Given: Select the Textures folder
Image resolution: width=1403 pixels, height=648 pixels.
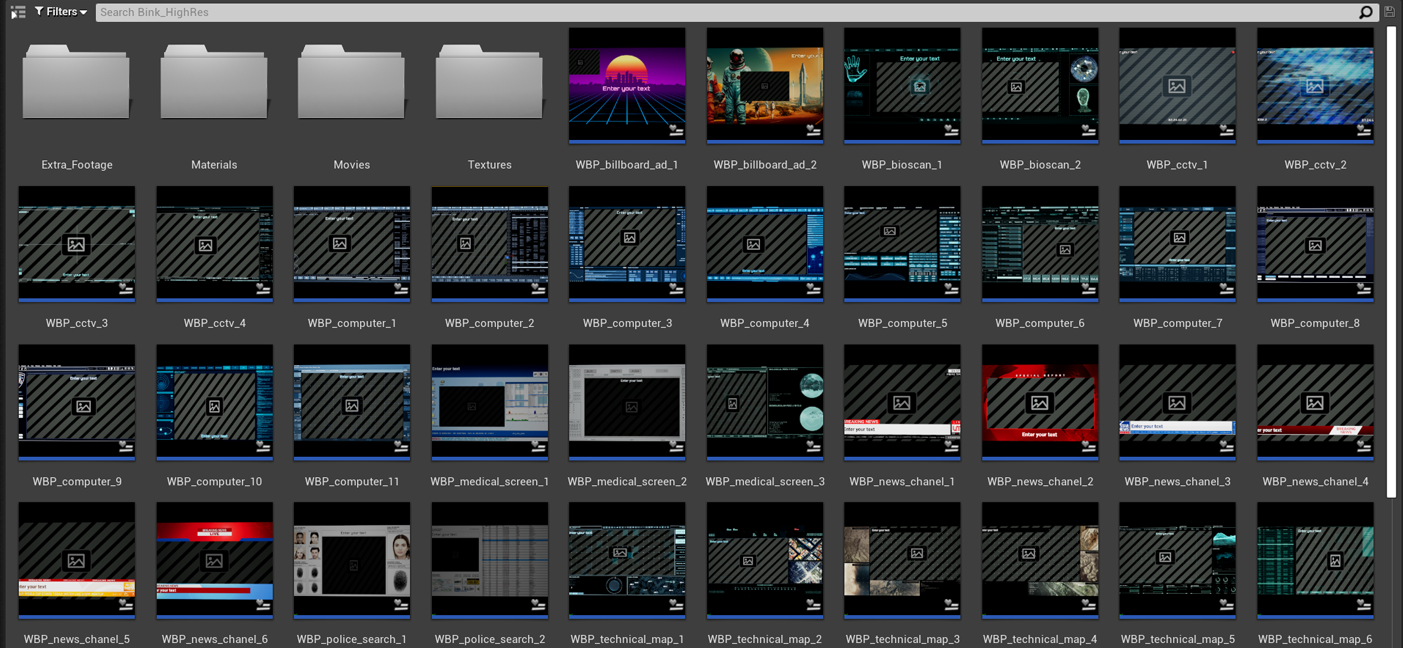Looking at the screenshot, I should 489,85.
